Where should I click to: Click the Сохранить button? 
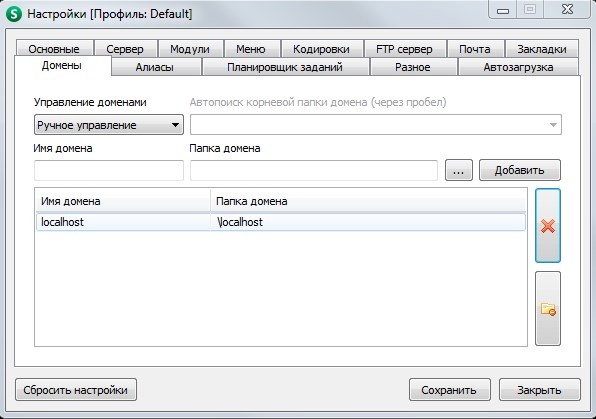pyautogui.click(x=449, y=390)
